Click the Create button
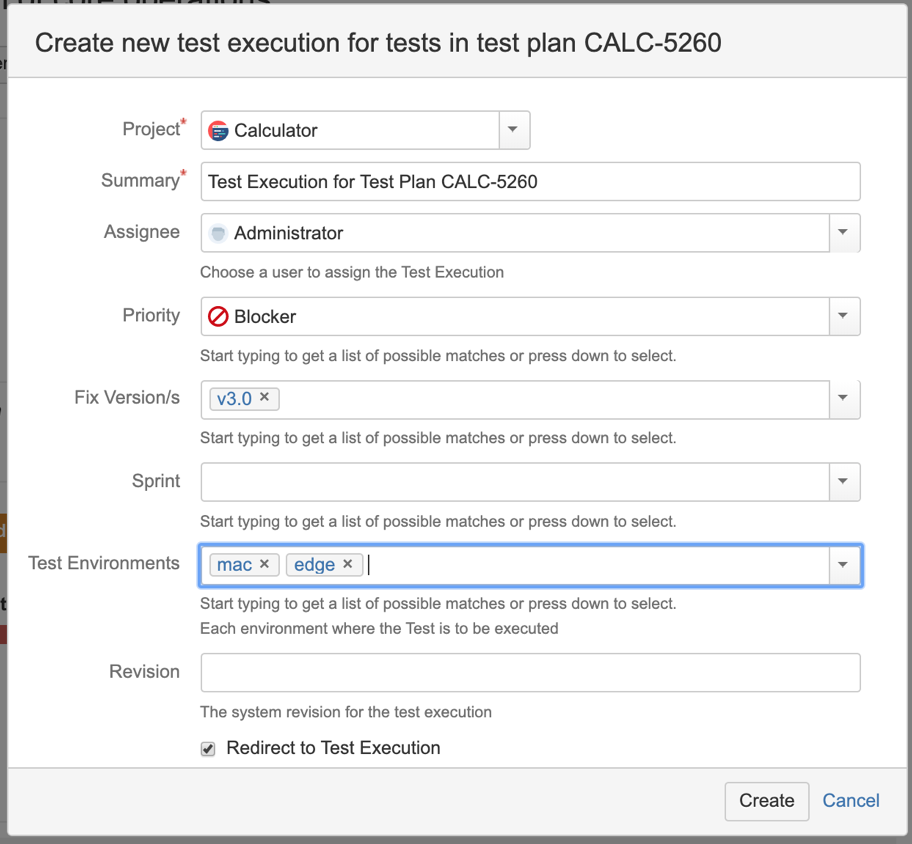912x844 pixels. pyautogui.click(x=767, y=801)
